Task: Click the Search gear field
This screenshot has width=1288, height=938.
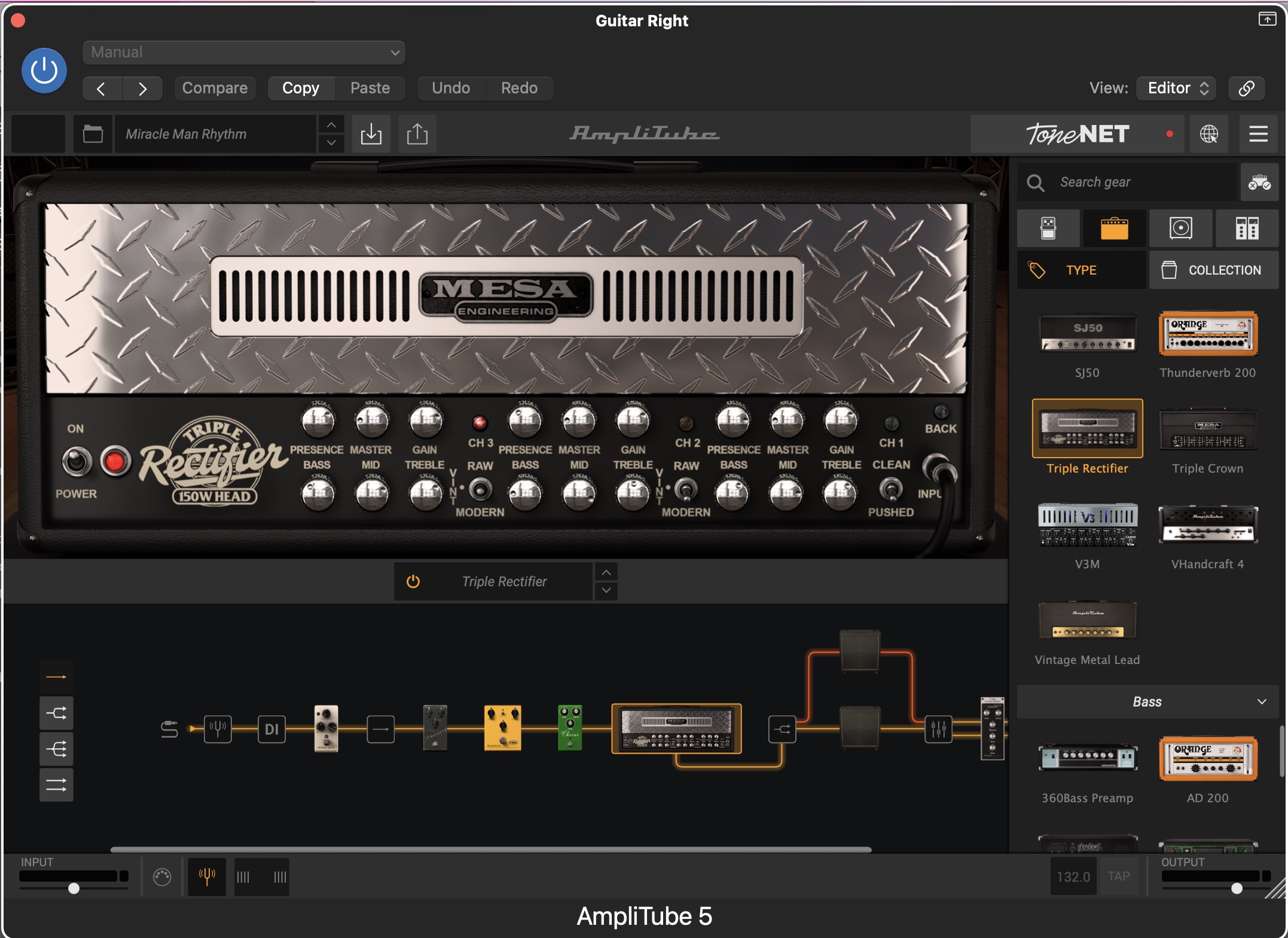Action: pos(1127,182)
